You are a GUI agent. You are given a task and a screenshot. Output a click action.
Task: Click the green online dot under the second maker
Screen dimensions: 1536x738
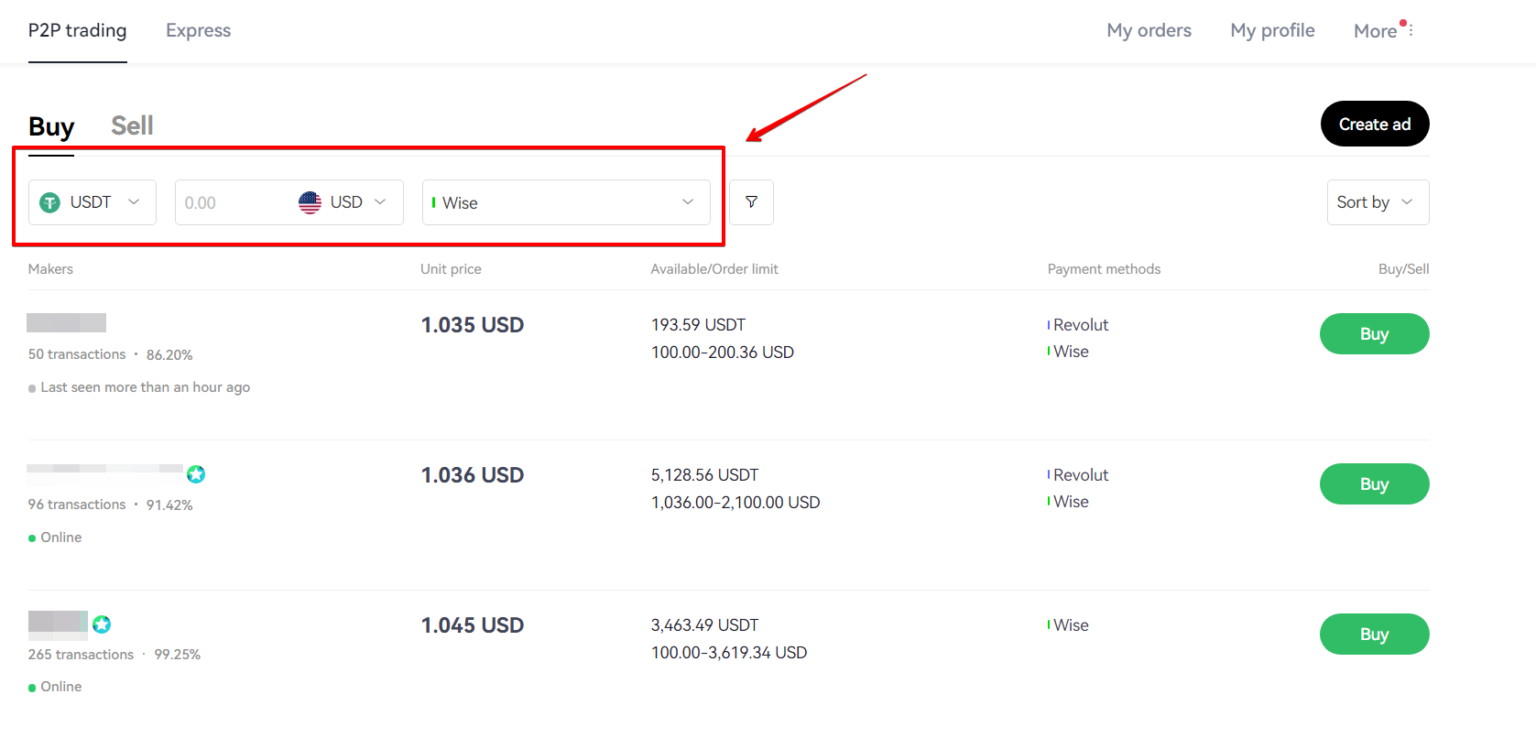tap(32, 537)
